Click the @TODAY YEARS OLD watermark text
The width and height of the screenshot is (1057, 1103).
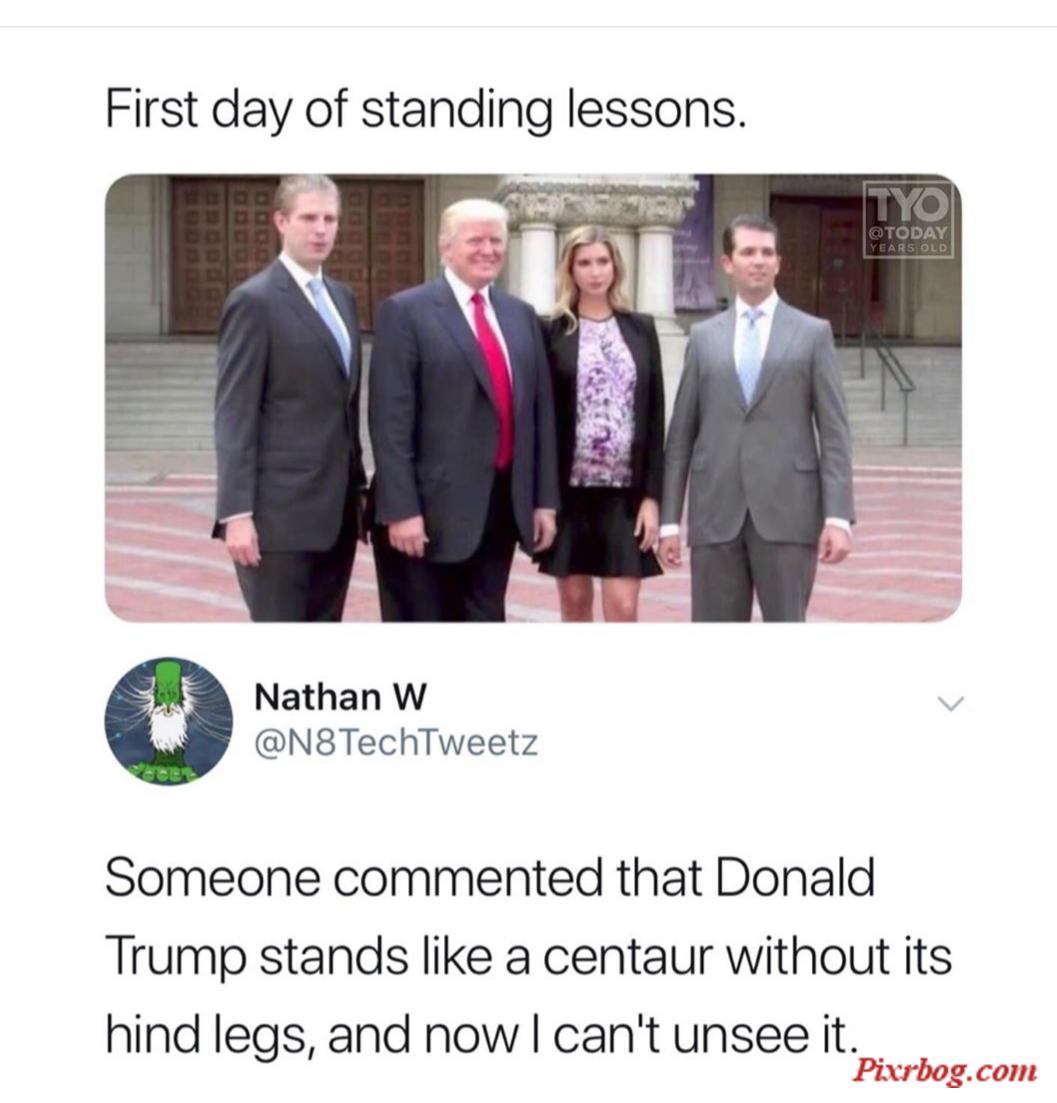(x=910, y=239)
